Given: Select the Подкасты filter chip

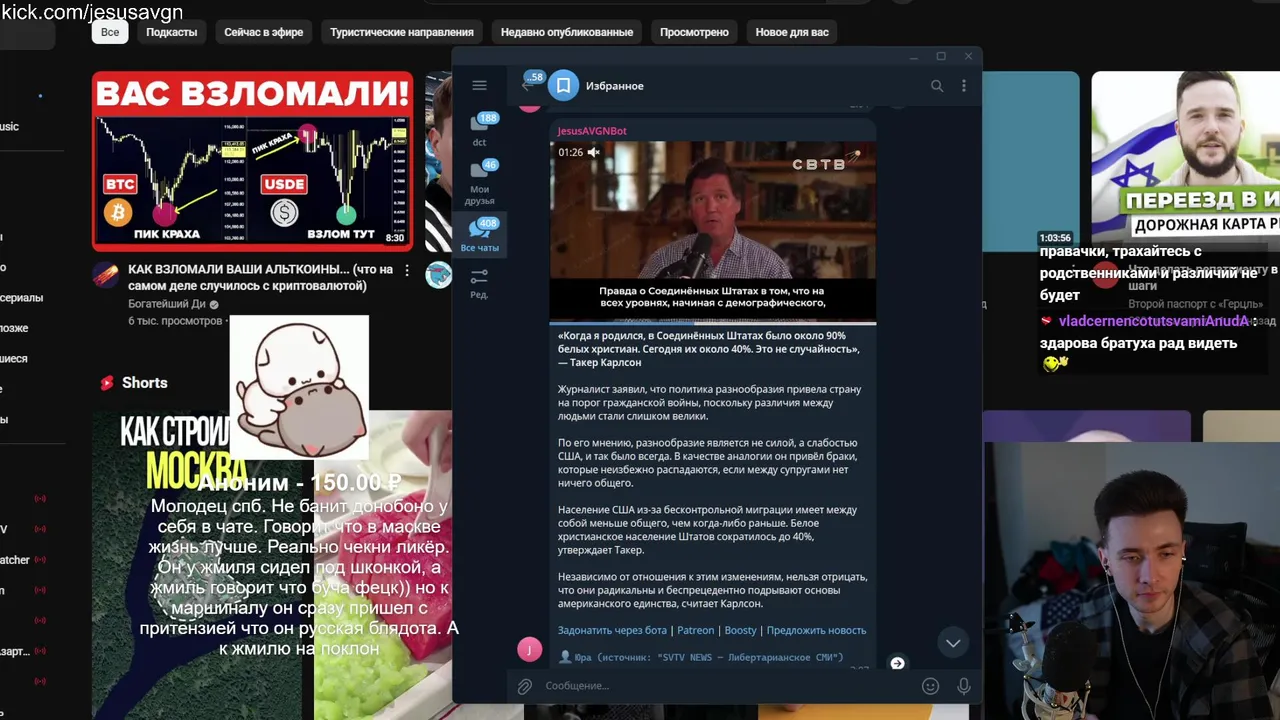Looking at the screenshot, I should [x=172, y=32].
